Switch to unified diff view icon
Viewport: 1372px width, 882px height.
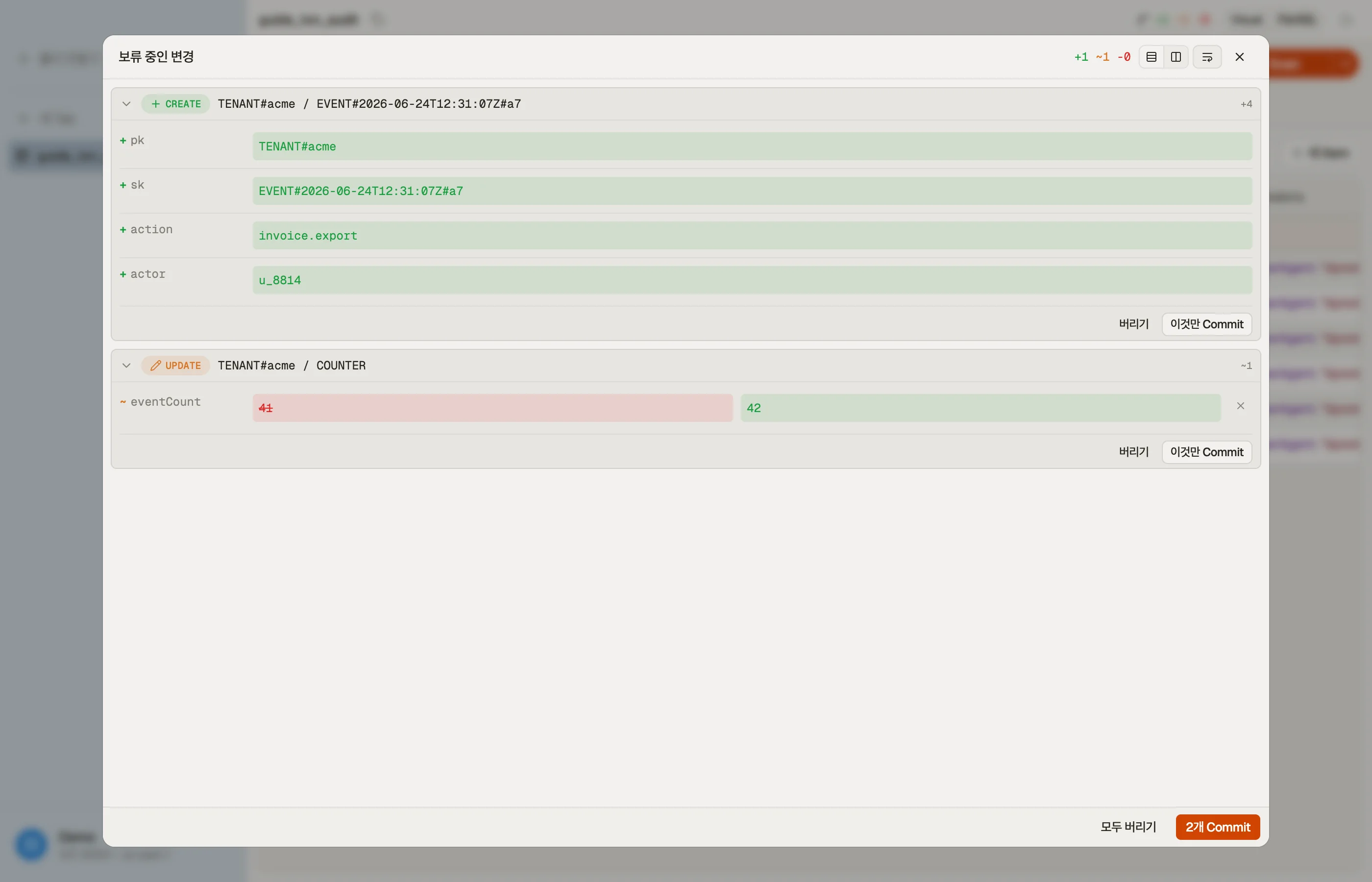click(x=1151, y=57)
